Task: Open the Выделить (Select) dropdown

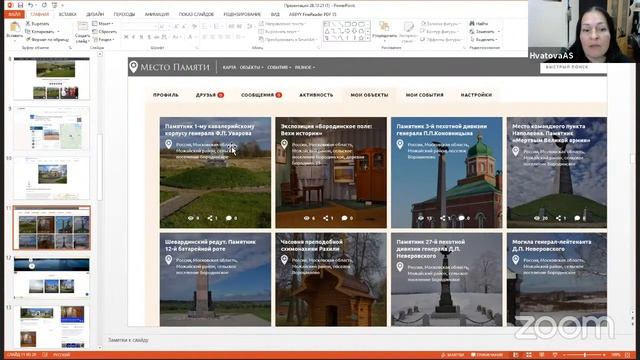Action: pyautogui.click(x=484, y=40)
